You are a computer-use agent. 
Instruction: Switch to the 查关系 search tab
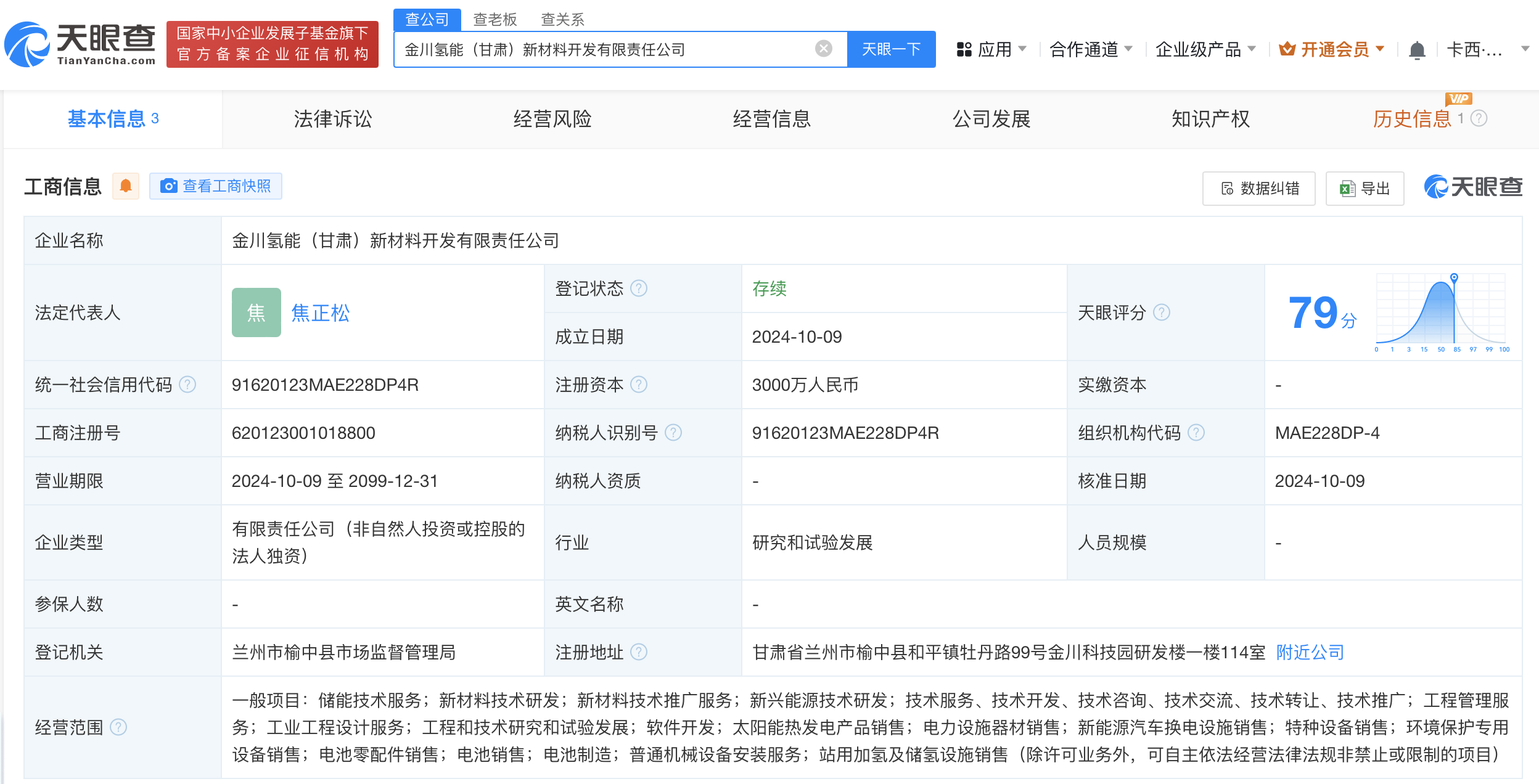(562, 20)
